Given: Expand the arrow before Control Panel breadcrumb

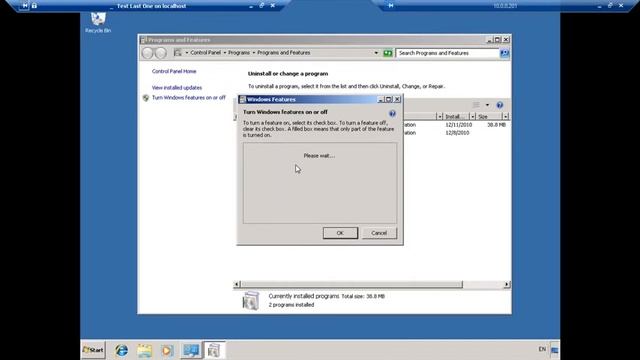Looking at the screenshot, I should (187, 53).
